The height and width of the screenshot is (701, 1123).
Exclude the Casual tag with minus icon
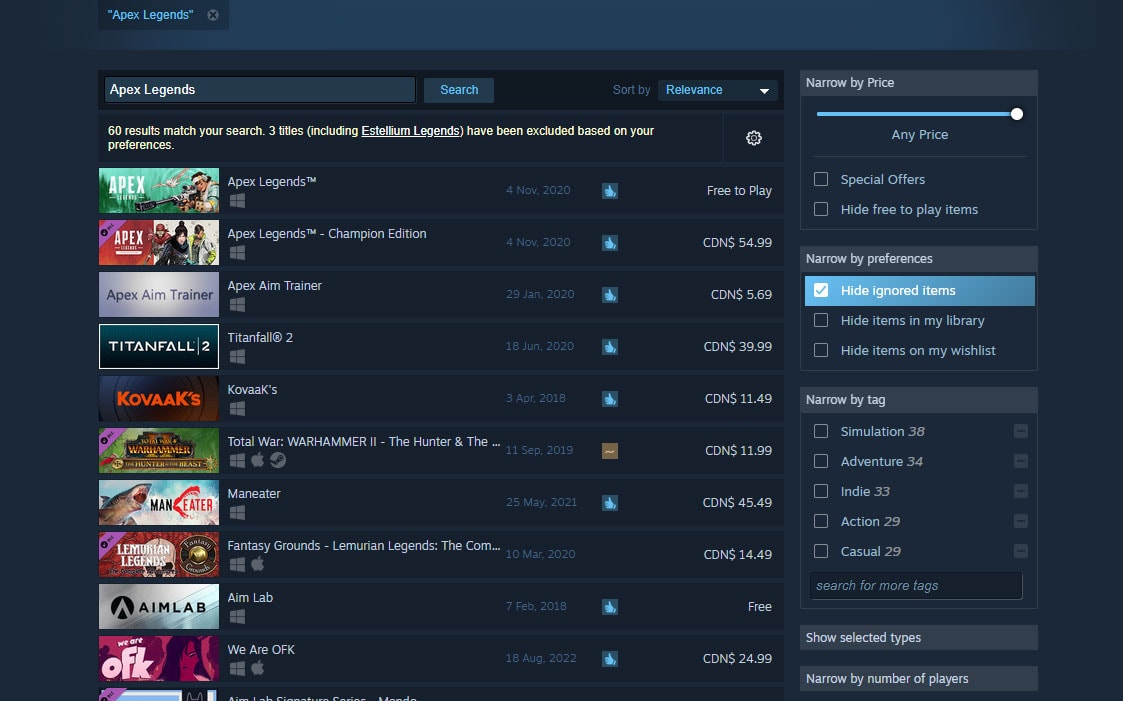[1021, 551]
